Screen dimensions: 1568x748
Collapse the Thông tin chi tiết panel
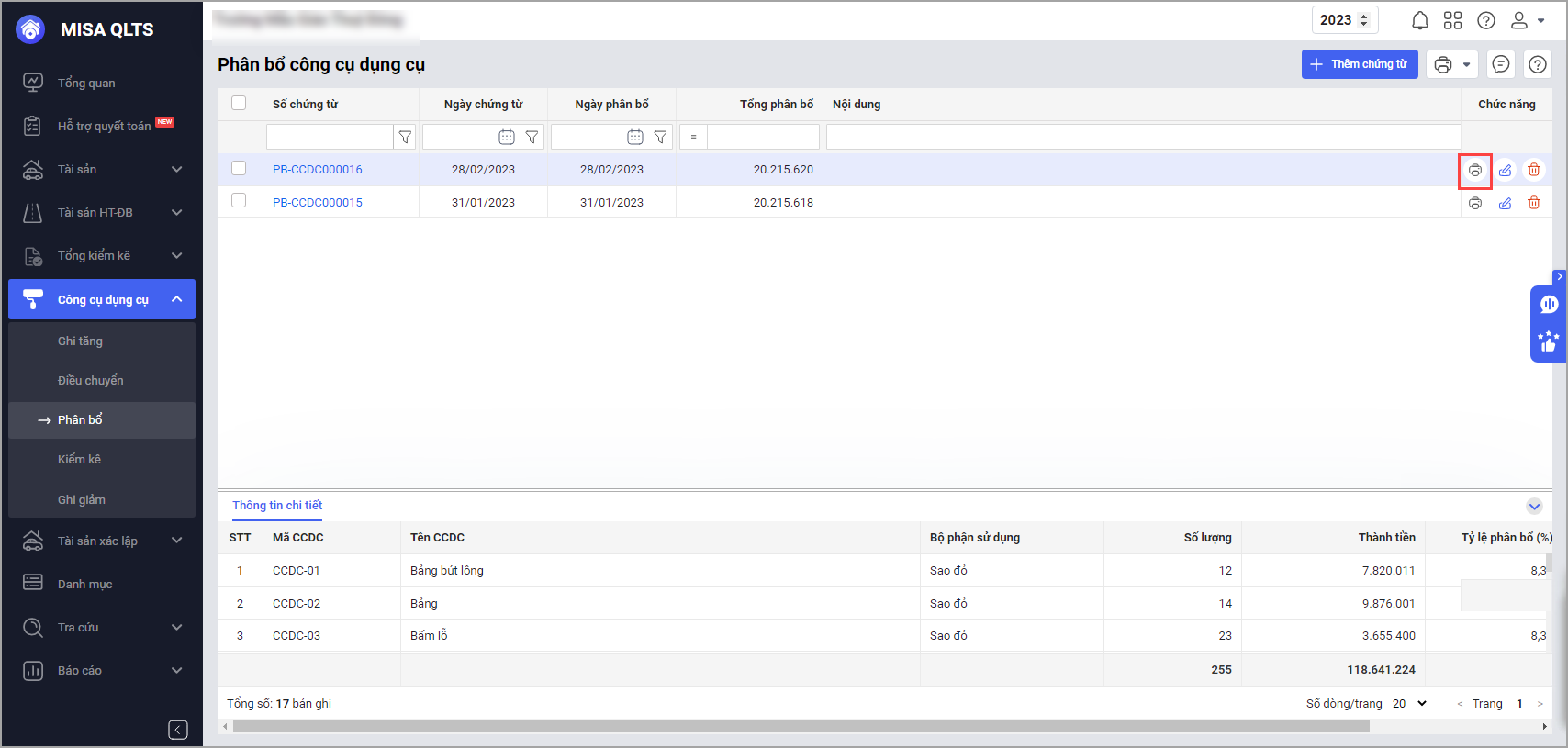coord(1534,507)
